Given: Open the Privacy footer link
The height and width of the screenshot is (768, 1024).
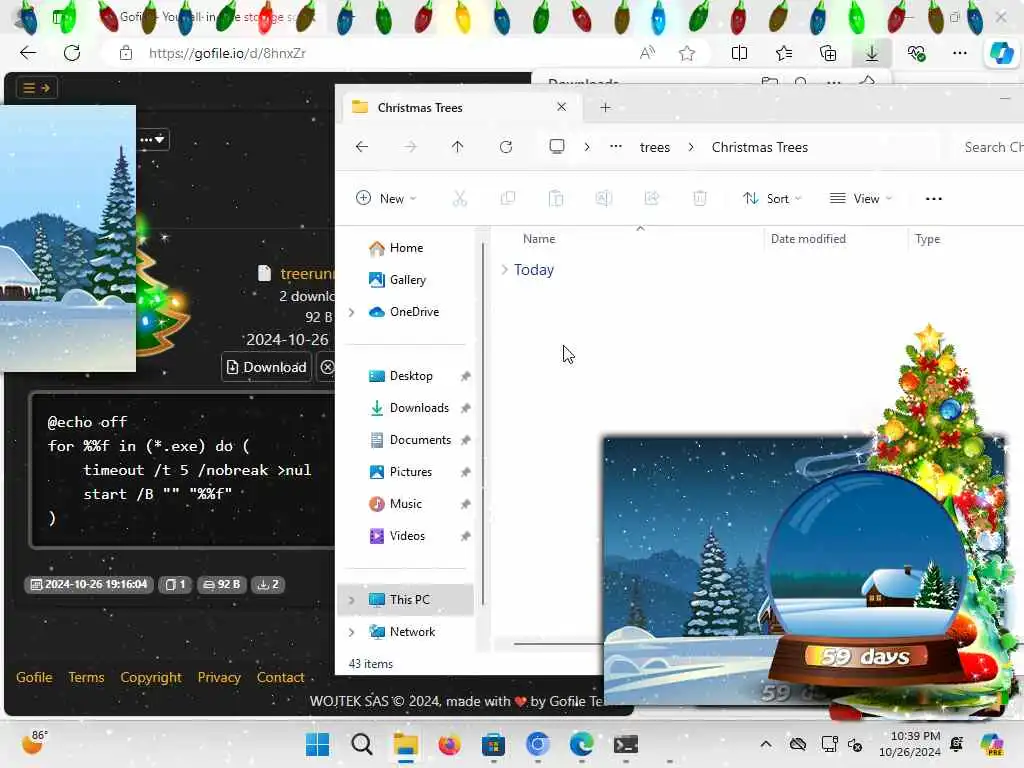Looking at the screenshot, I should tap(219, 677).
